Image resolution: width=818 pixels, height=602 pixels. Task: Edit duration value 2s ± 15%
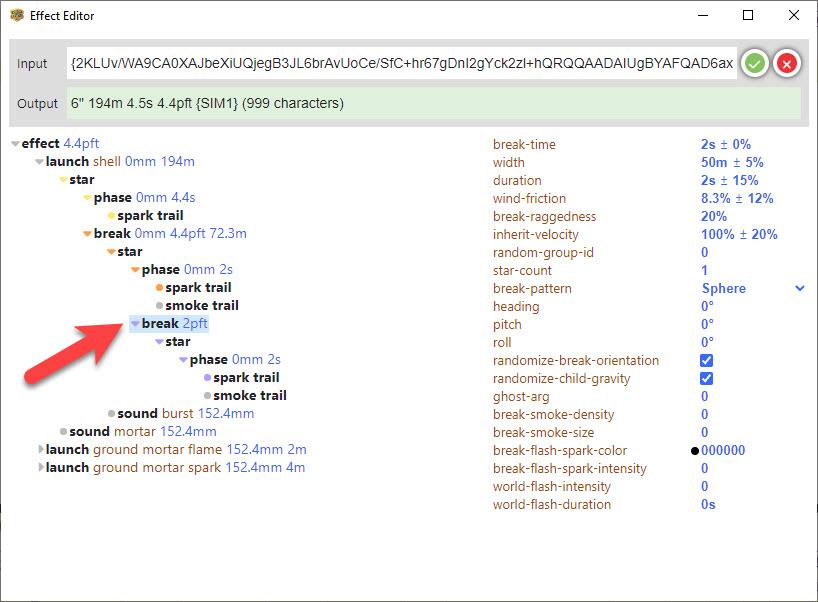[729, 180]
